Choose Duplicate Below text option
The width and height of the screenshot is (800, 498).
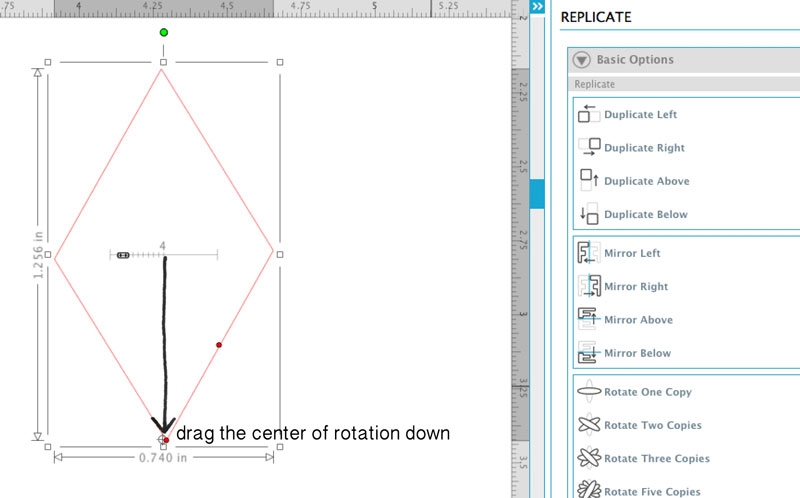pos(645,214)
